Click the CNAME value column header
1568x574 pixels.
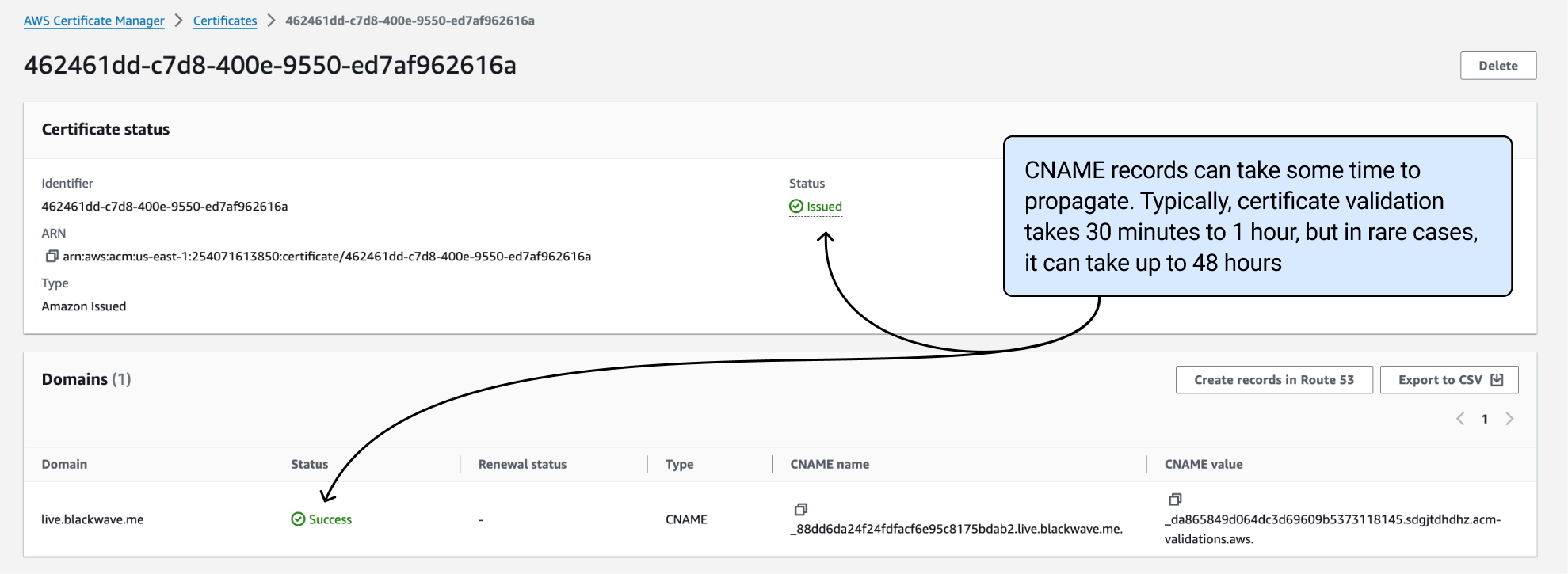point(1204,464)
